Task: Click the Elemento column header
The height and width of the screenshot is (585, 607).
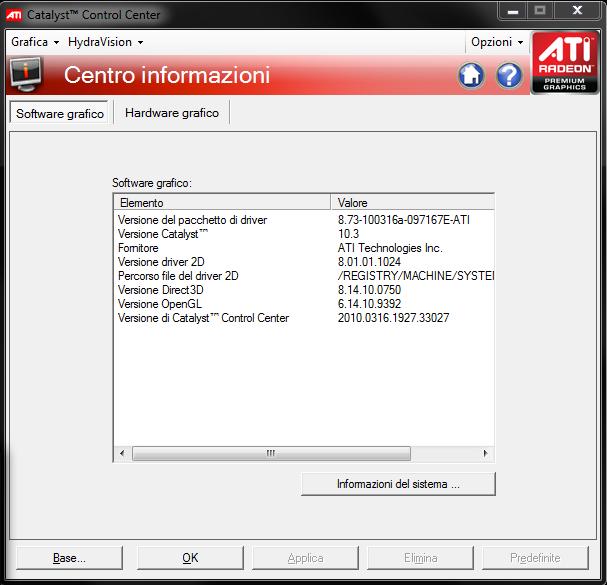Action: 222,202
